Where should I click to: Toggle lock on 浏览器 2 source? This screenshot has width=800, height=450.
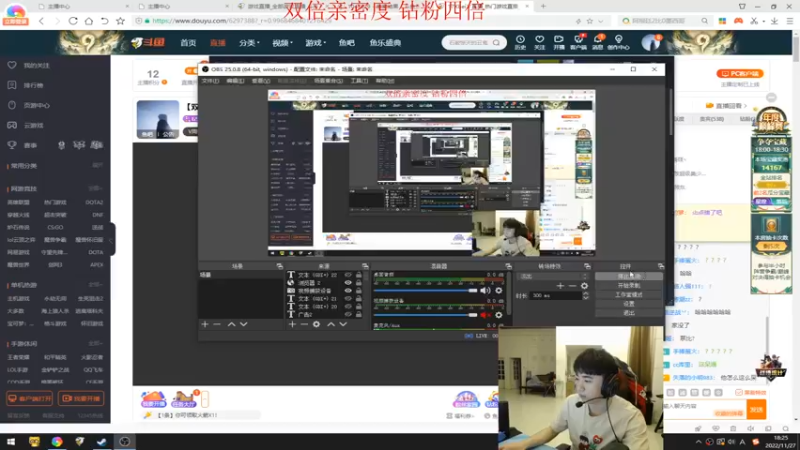pyautogui.click(x=359, y=283)
